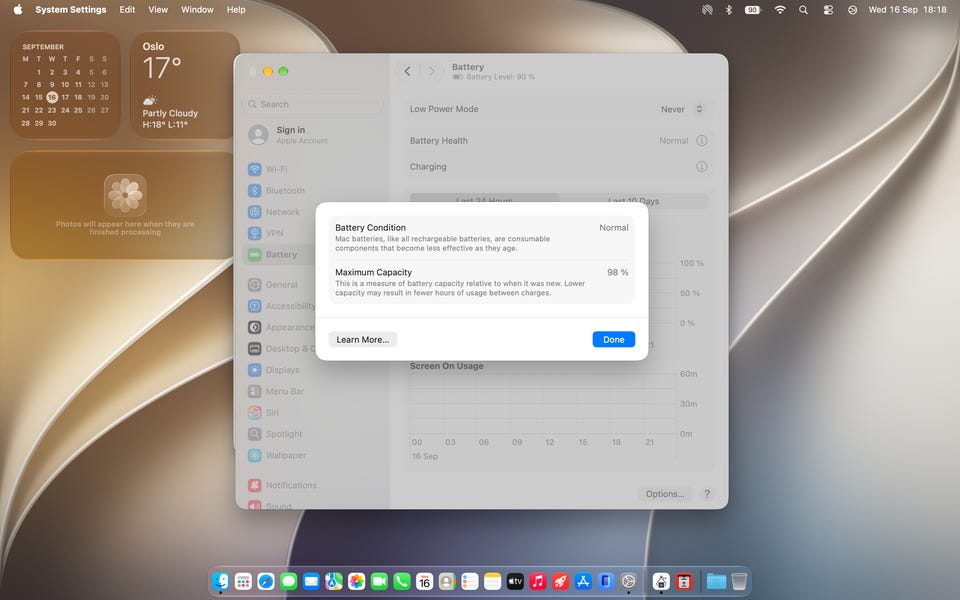Open Photos app in the Dock
The height and width of the screenshot is (600, 960).
356,581
